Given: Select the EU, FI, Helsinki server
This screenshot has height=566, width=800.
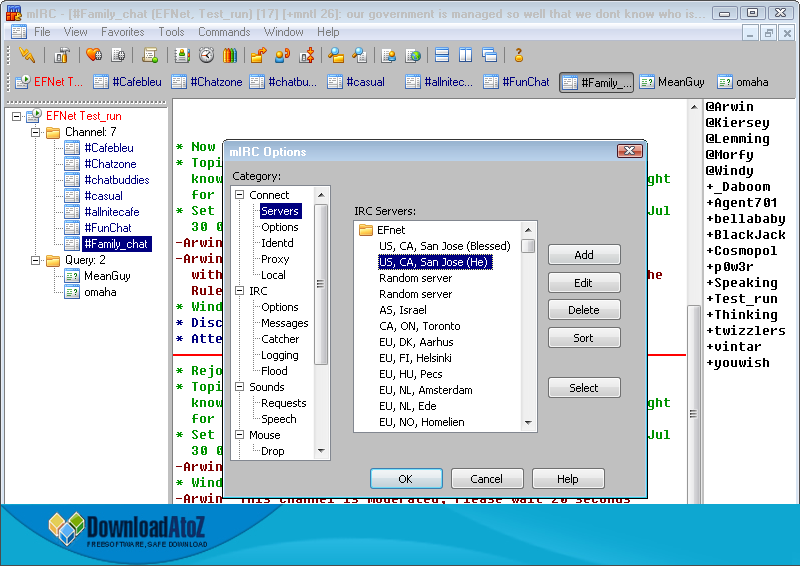Looking at the screenshot, I should [414, 358].
